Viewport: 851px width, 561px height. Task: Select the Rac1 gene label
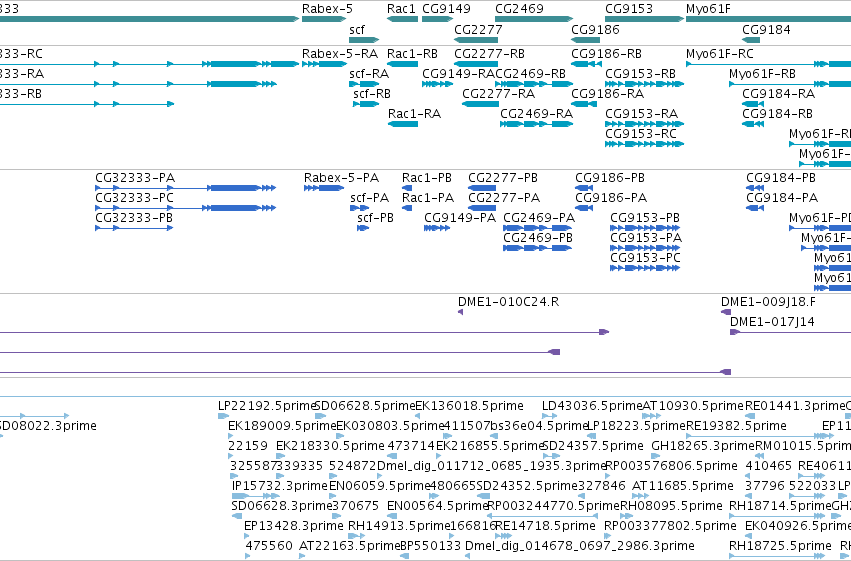coord(401,9)
